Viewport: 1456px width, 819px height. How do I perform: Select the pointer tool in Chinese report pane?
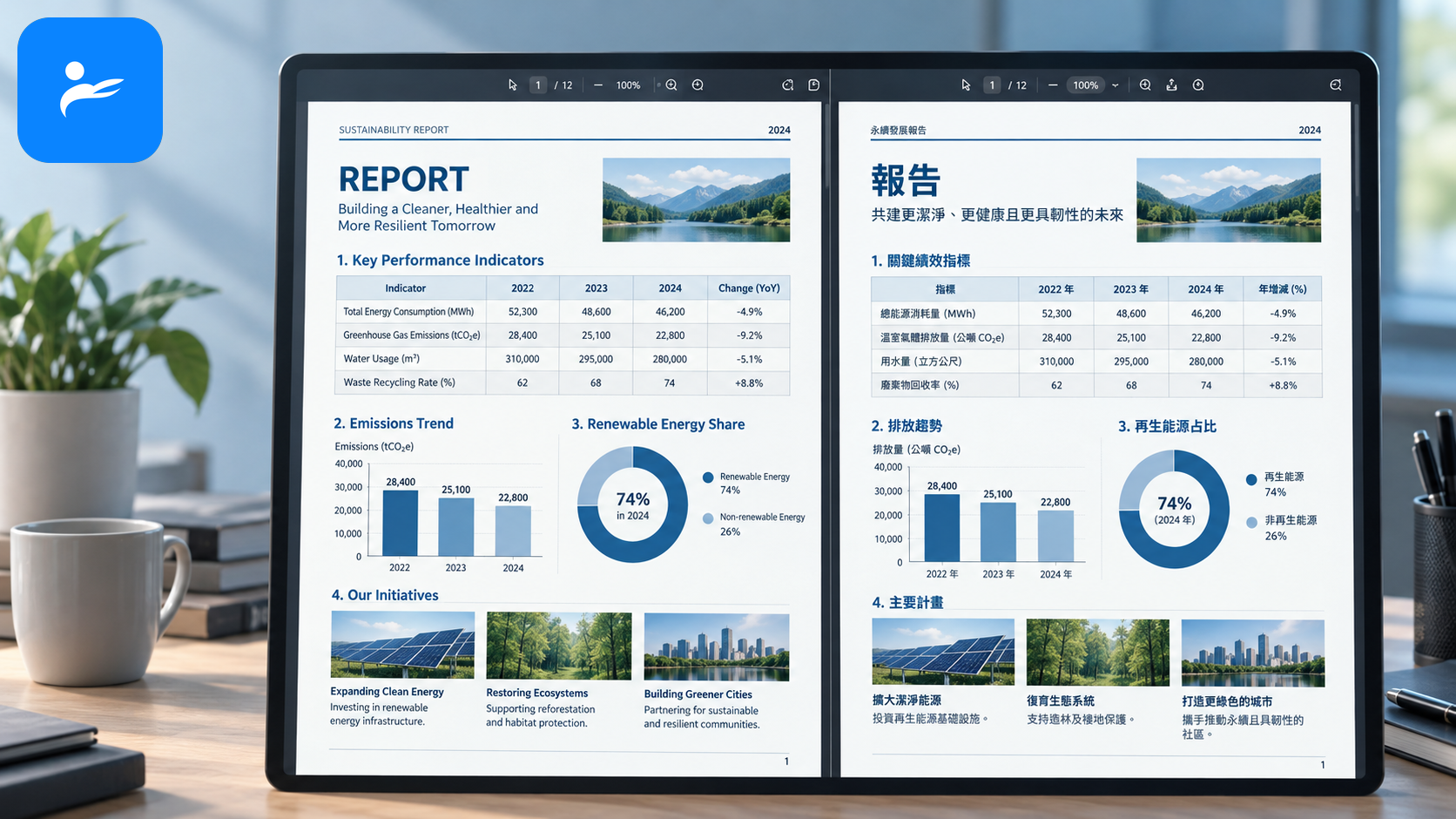coord(966,85)
